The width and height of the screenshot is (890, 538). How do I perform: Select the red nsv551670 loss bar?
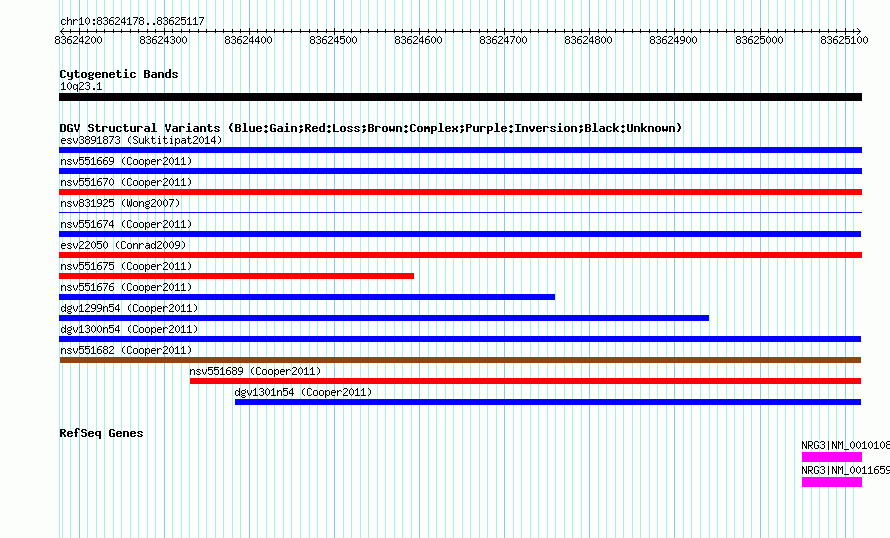(460, 192)
